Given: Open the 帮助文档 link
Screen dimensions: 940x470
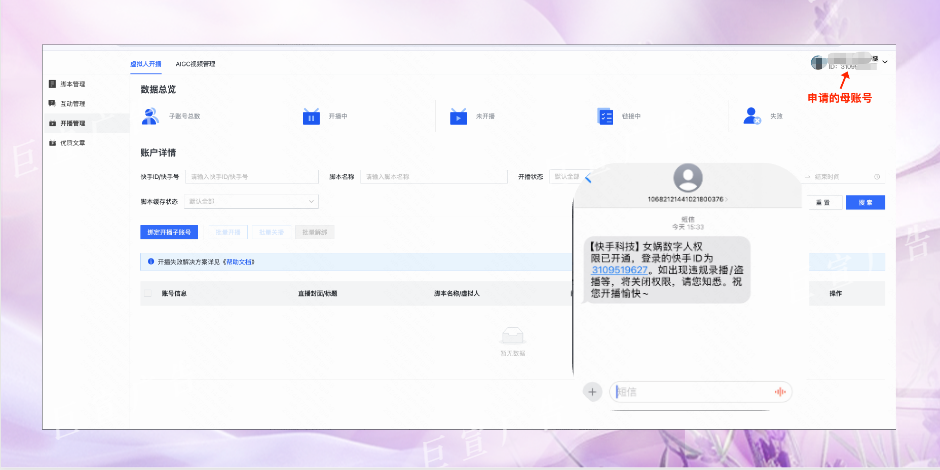Looking at the screenshot, I should (239, 262).
